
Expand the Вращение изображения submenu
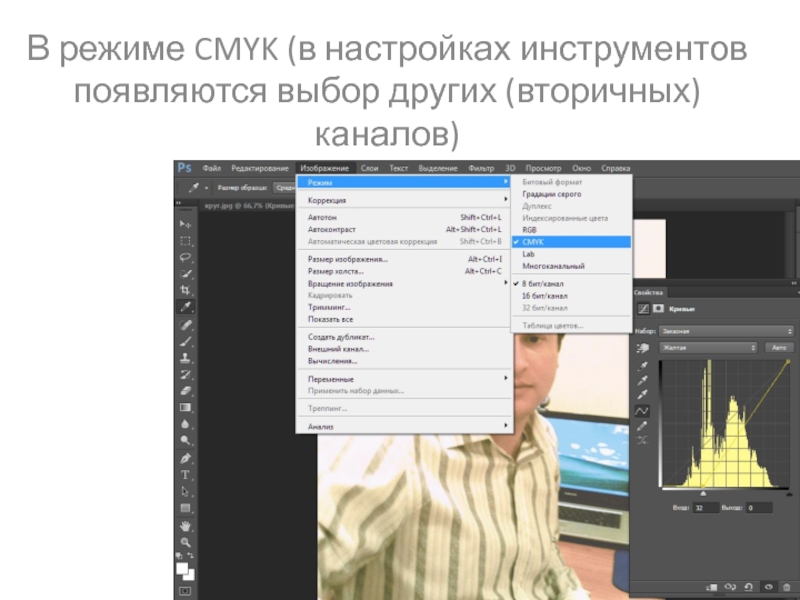tap(404, 284)
